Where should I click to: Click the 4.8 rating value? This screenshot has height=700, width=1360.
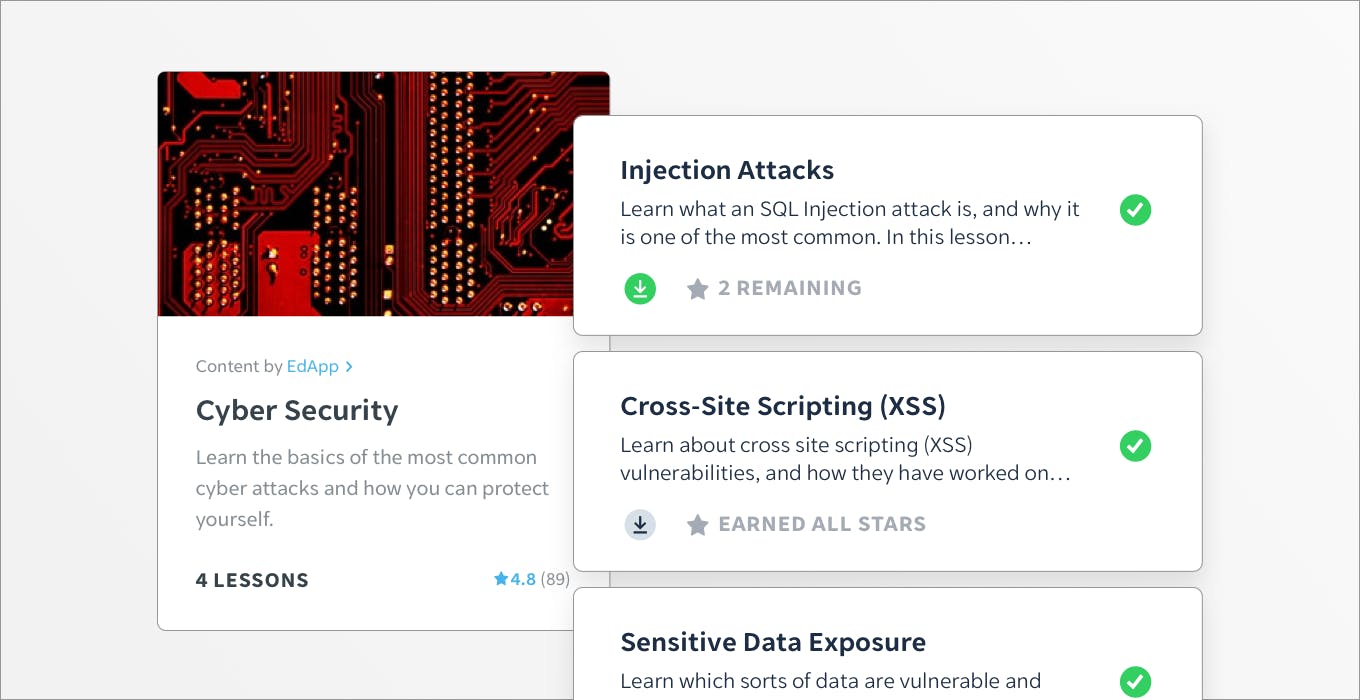pyautogui.click(x=523, y=579)
